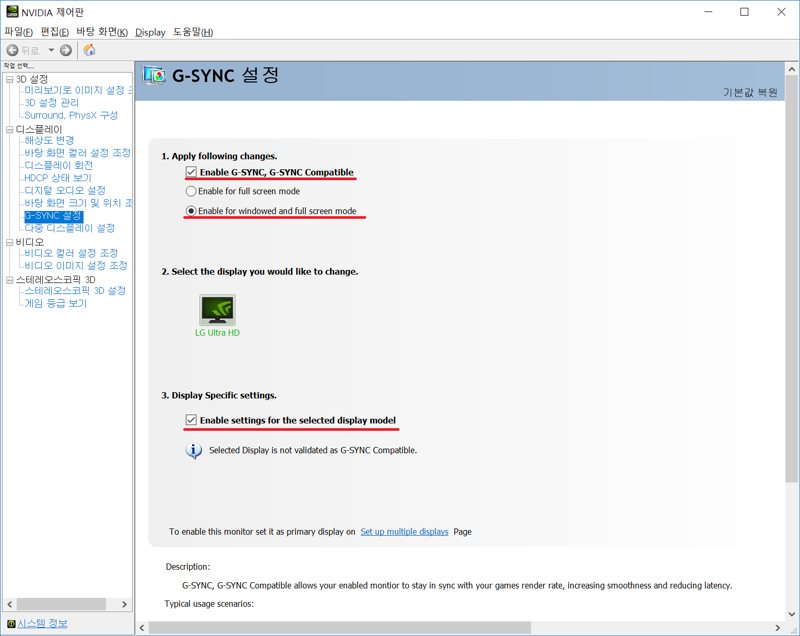Click the sidebar horizontal scrollbar thumb

(x=61, y=604)
